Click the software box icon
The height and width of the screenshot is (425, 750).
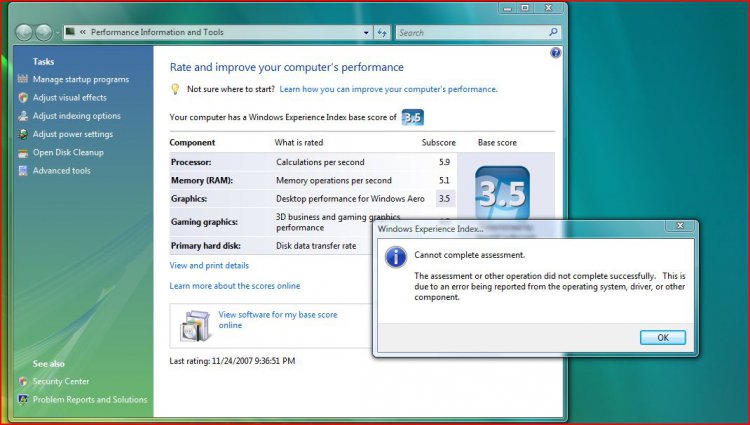coord(195,326)
